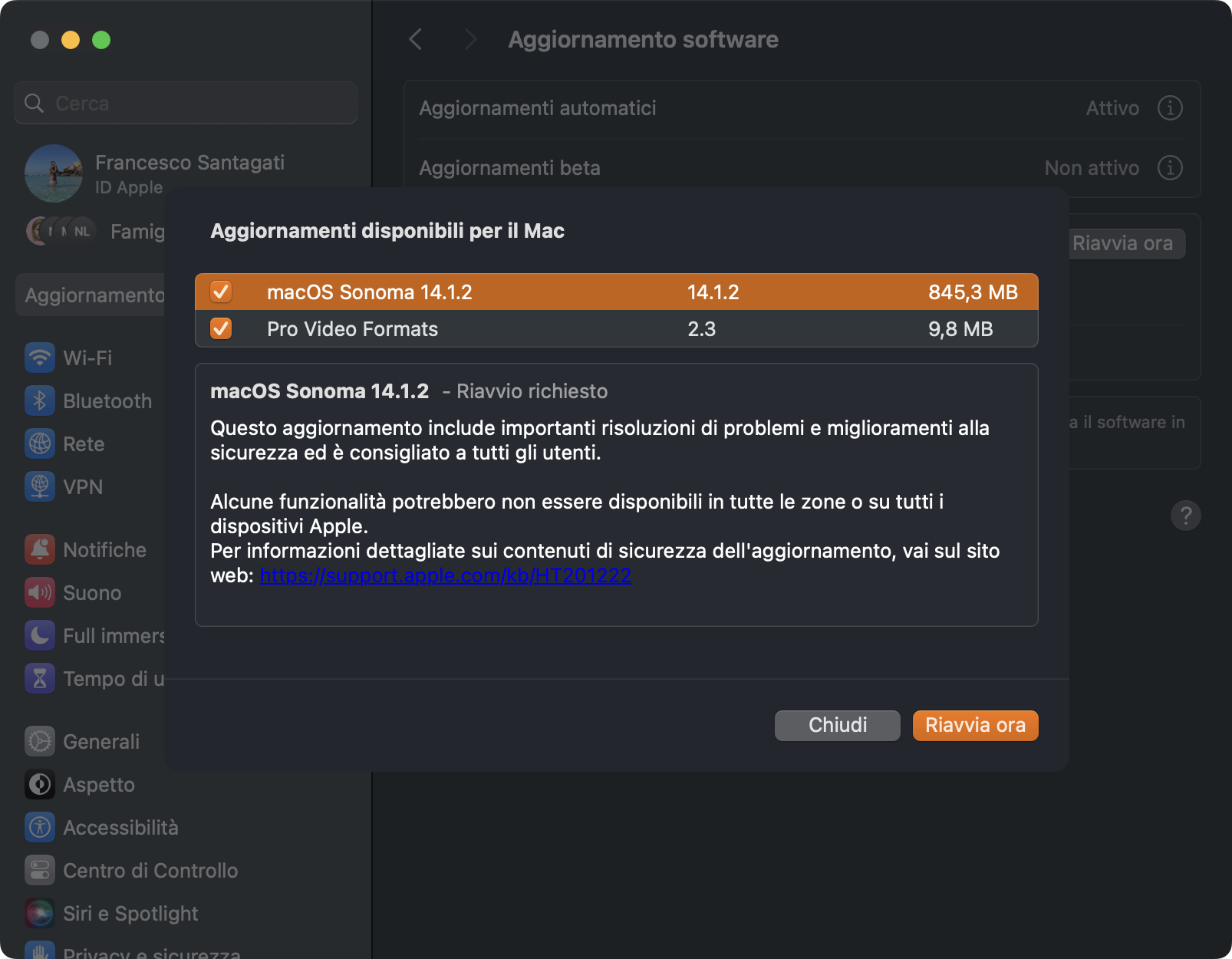Click the green zoom window button
Screen dimensions: 1232x959
click(101, 40)
